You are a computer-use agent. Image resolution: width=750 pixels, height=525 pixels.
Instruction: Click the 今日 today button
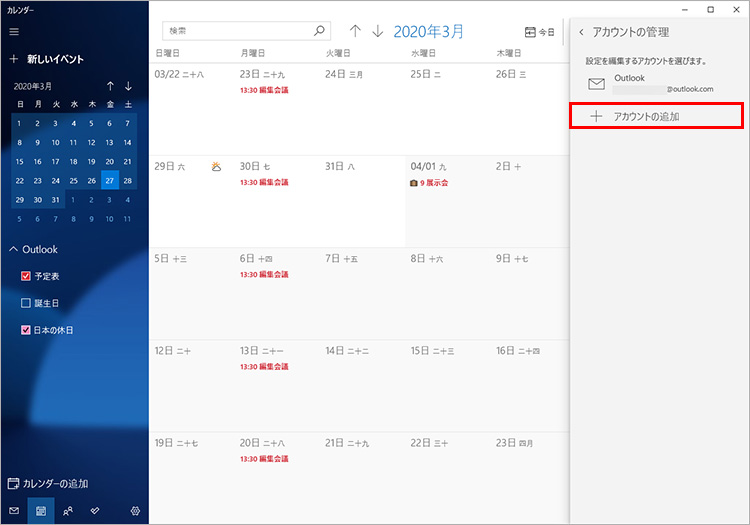[539, 32]
